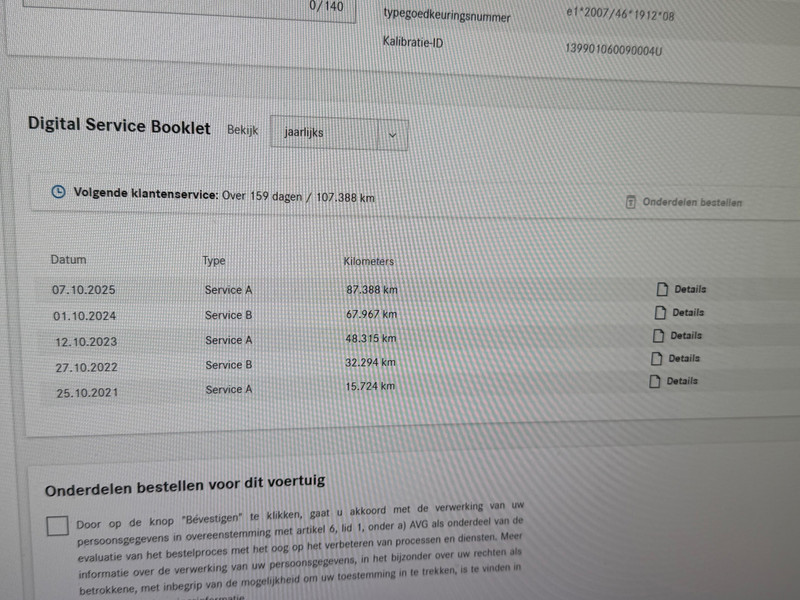Open the jaarlijks view dropdown
Image resolution: width=800 pixels, height=600 pixels.
(x=338, y=133)
